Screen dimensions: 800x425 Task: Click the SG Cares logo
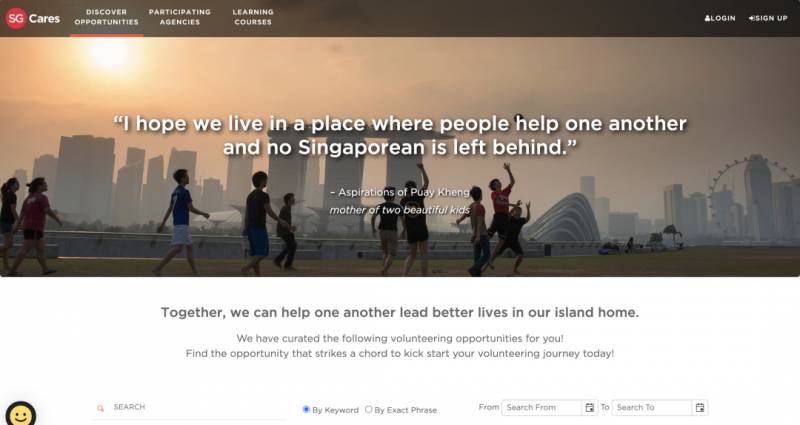32,18
